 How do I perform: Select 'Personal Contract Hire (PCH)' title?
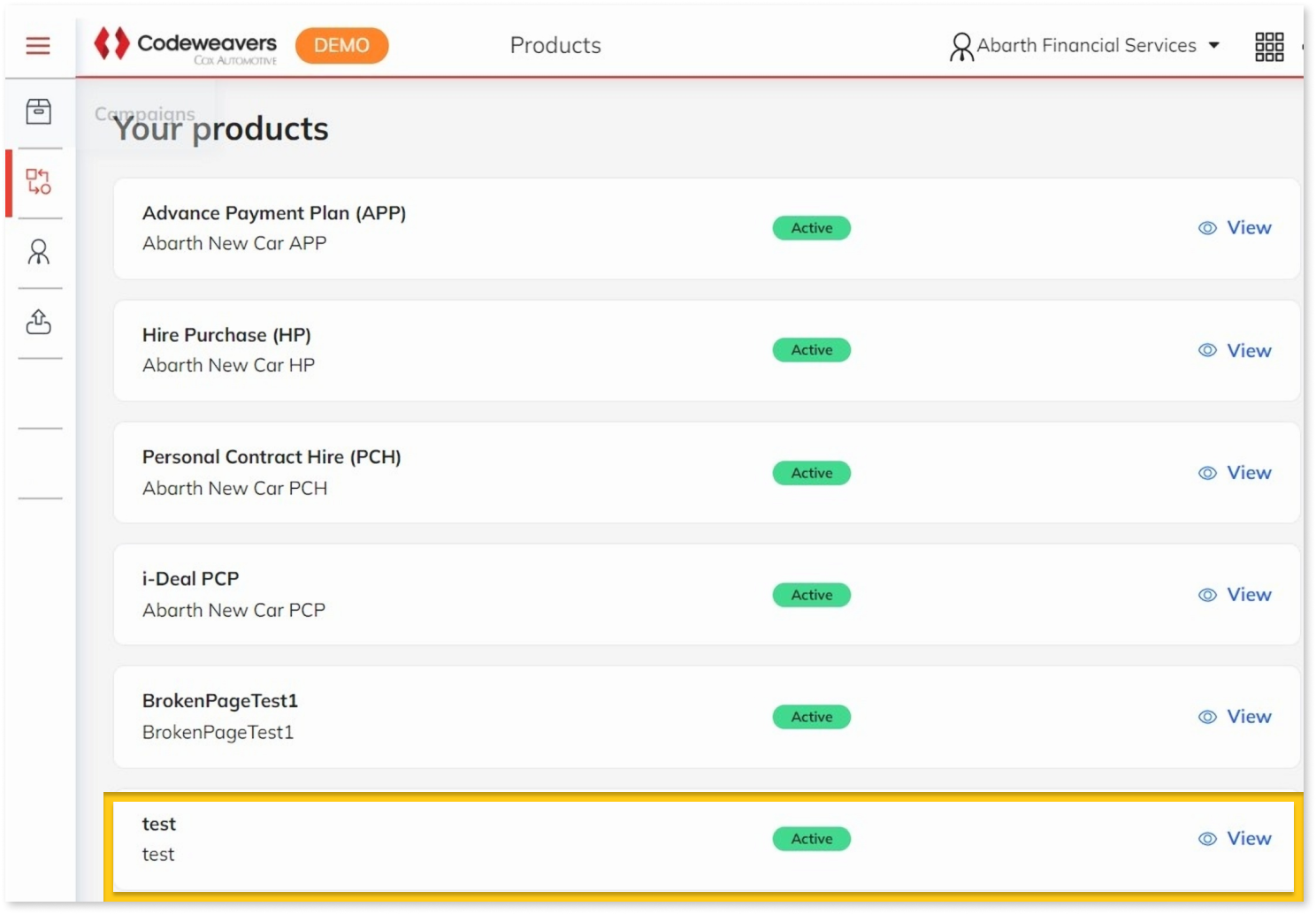(x=272, y=457)
